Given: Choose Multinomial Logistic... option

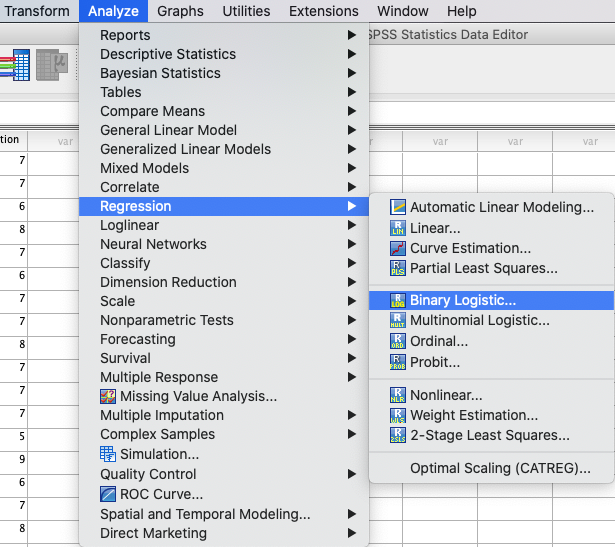Looking at the screenshot, I should click(x=491, y=320).
